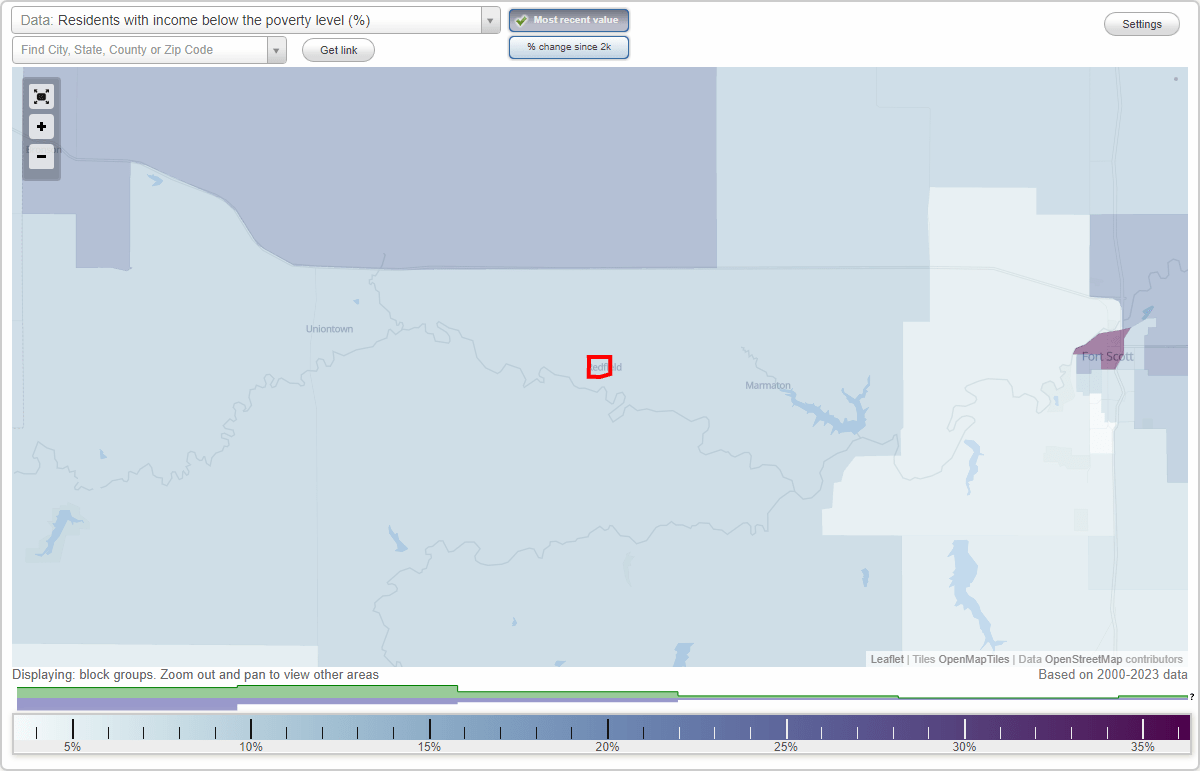Click the Leaflet attribution link
Viewport: 1200px width, 771px height.
coord(886,659)
